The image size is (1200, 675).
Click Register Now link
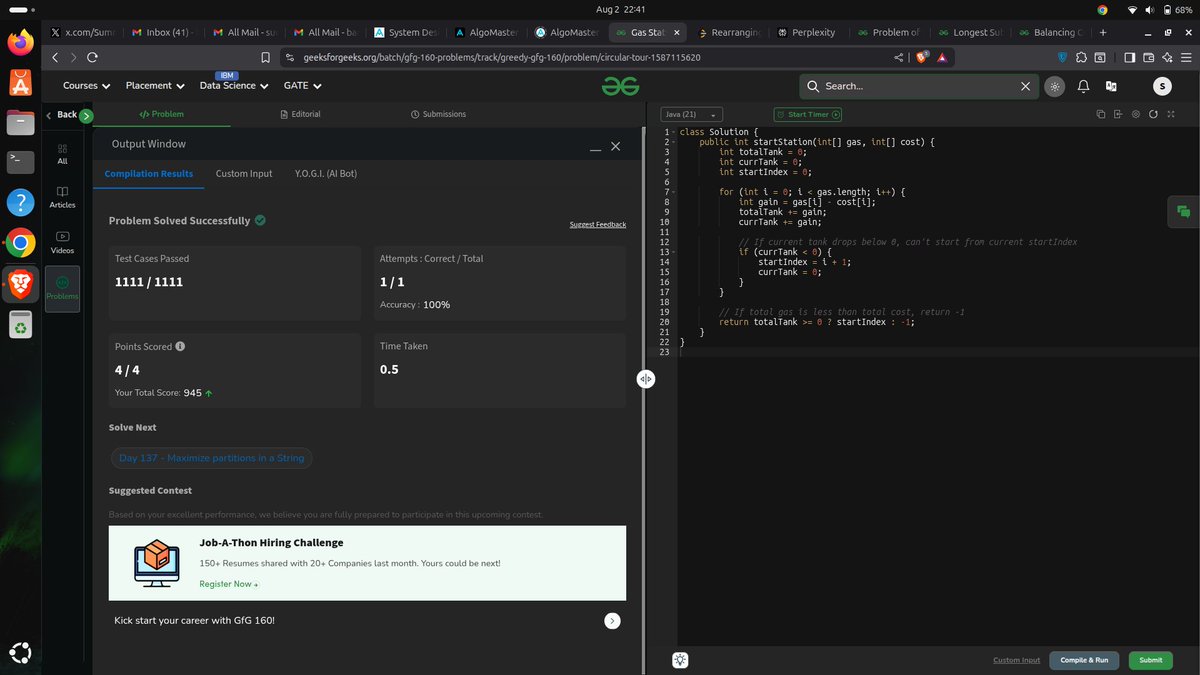coord(228,584)
